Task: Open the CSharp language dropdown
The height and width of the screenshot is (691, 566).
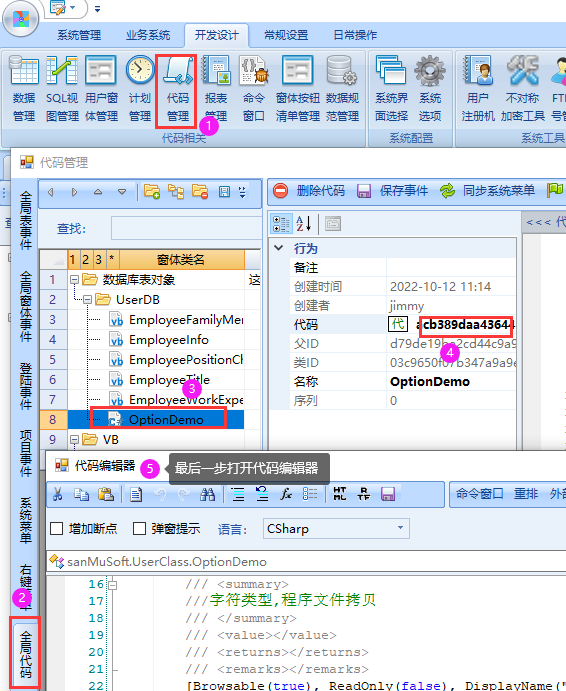Action: 336,528
